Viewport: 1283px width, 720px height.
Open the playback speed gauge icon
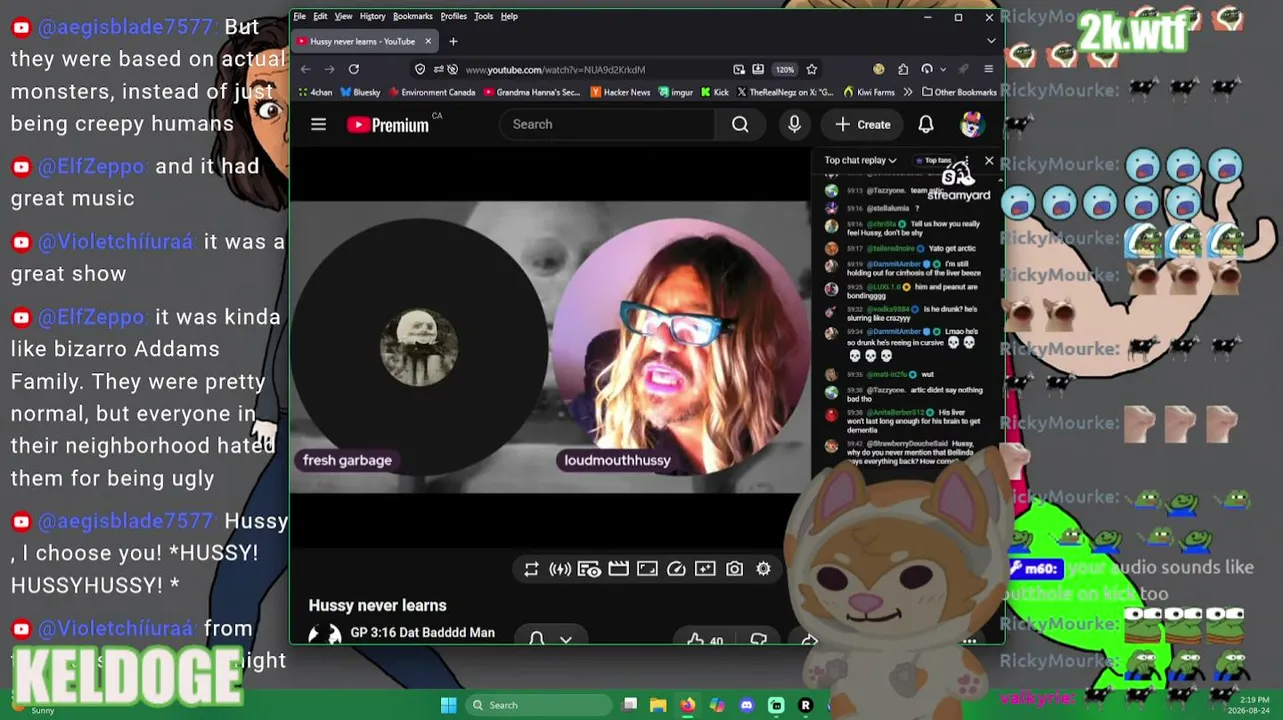tap(676, 569)
